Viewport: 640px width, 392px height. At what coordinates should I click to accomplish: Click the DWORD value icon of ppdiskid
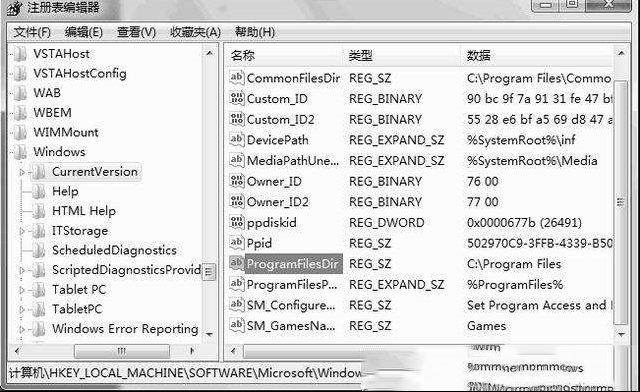[x=237, y=222]
